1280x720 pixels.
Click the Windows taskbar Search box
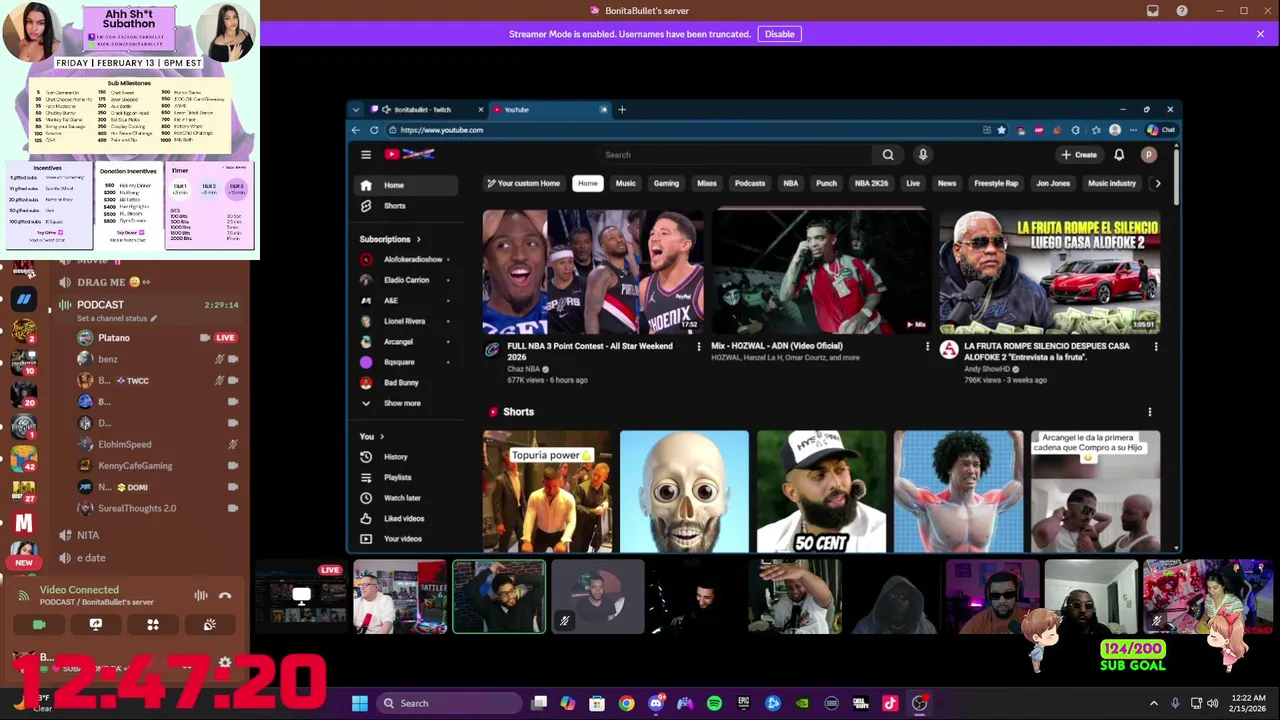click(448, 703)
